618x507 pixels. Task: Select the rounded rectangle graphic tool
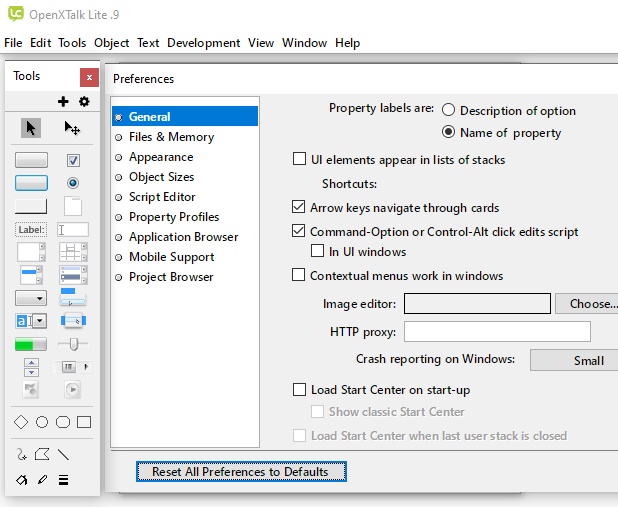click(63, 422)
